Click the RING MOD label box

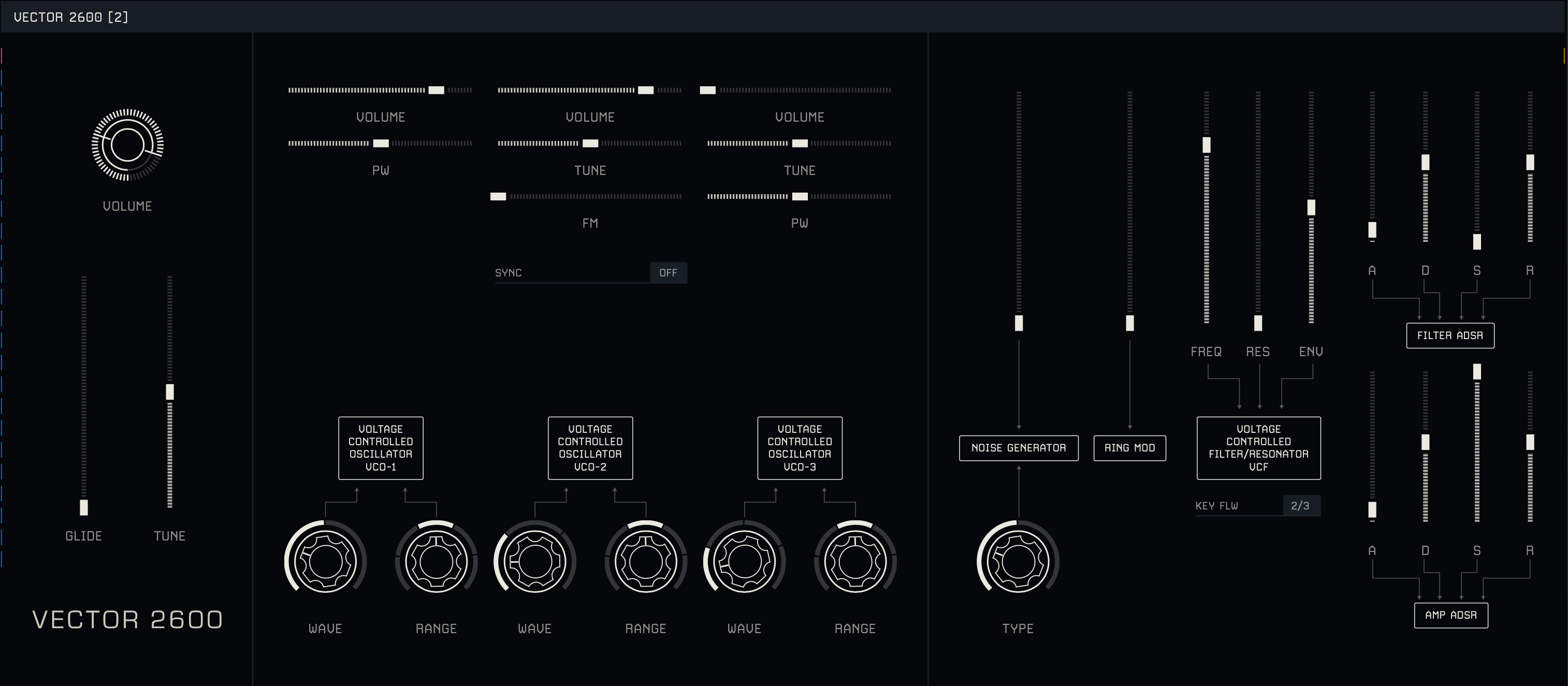tap(1129, 448)
